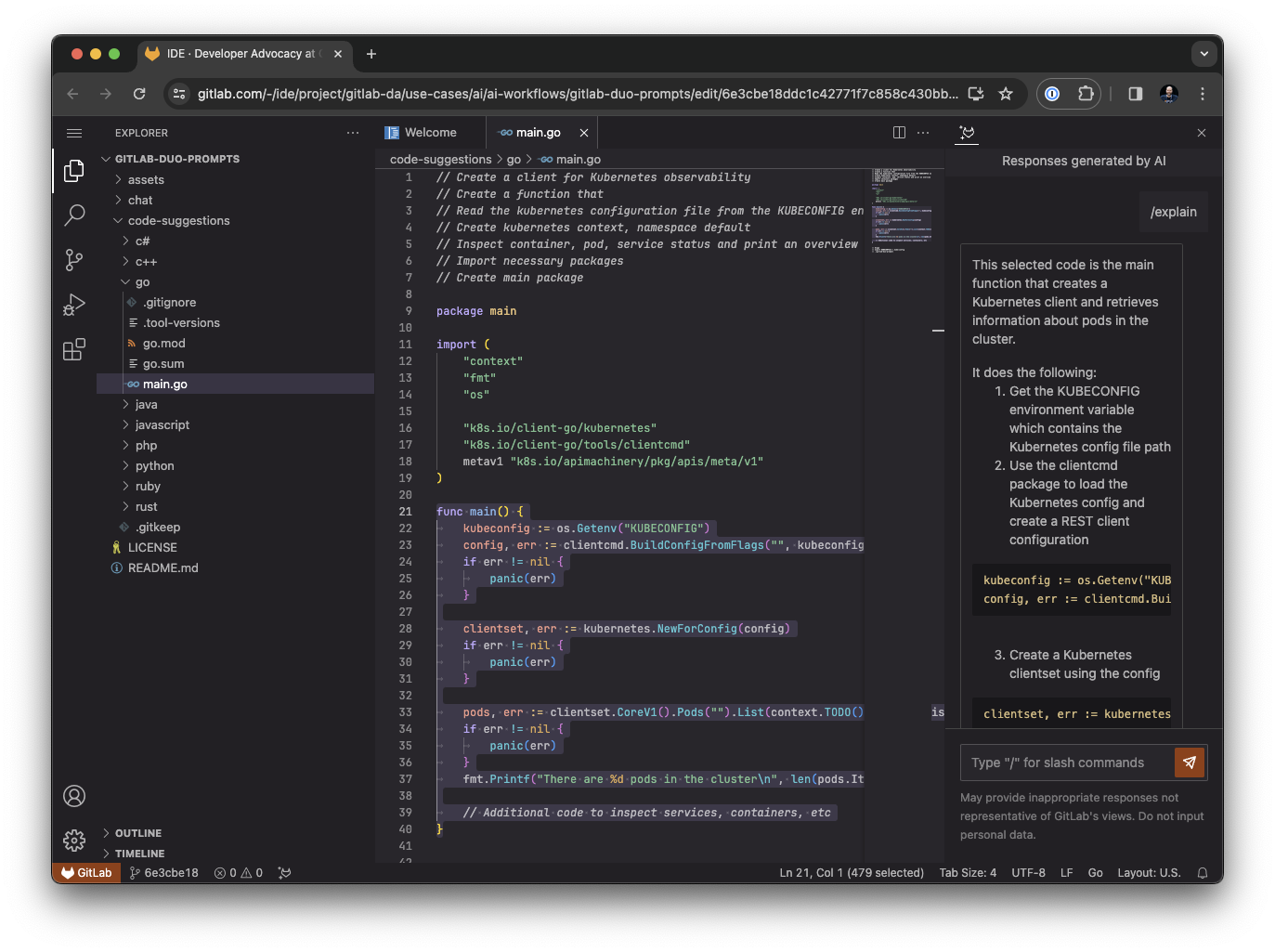Image resolution: width=1275 pixels, height=952 pixels.
Task: Bookmark this page with star icon
Action: pos(1006,94)
